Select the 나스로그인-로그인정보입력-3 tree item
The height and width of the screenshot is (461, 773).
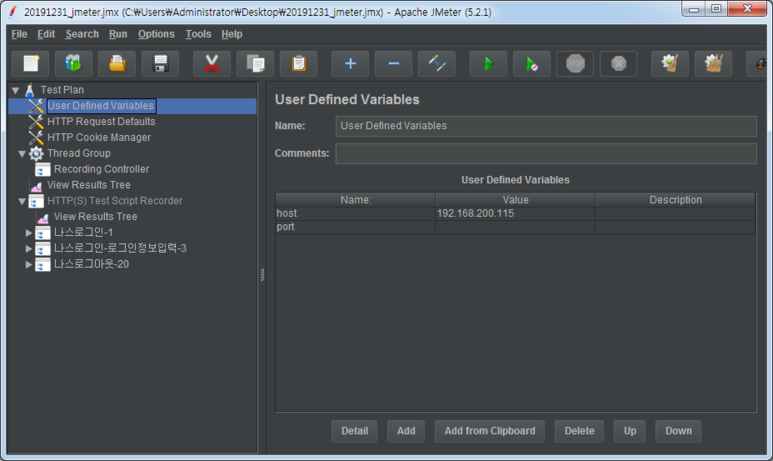[120, 248]
